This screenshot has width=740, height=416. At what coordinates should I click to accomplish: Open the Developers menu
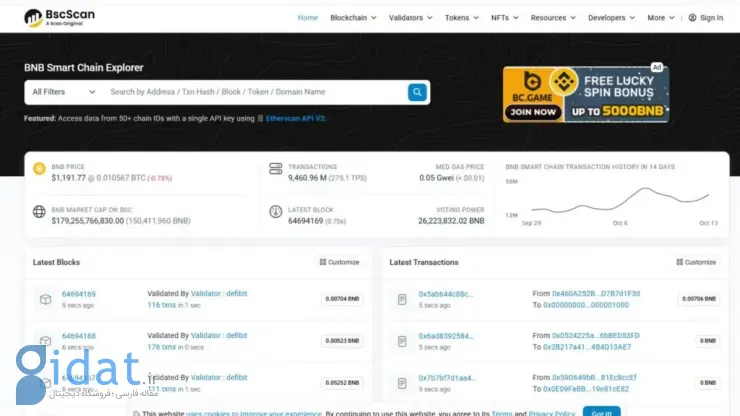click(610, 18)
